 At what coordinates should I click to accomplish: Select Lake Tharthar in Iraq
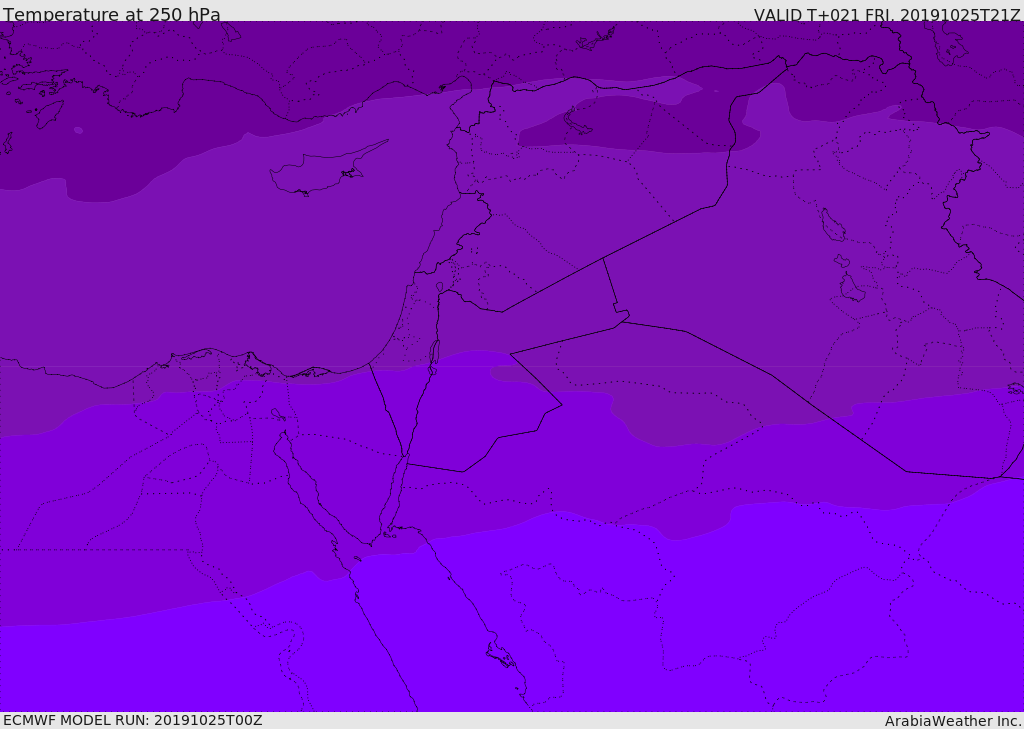pos(832,225)
